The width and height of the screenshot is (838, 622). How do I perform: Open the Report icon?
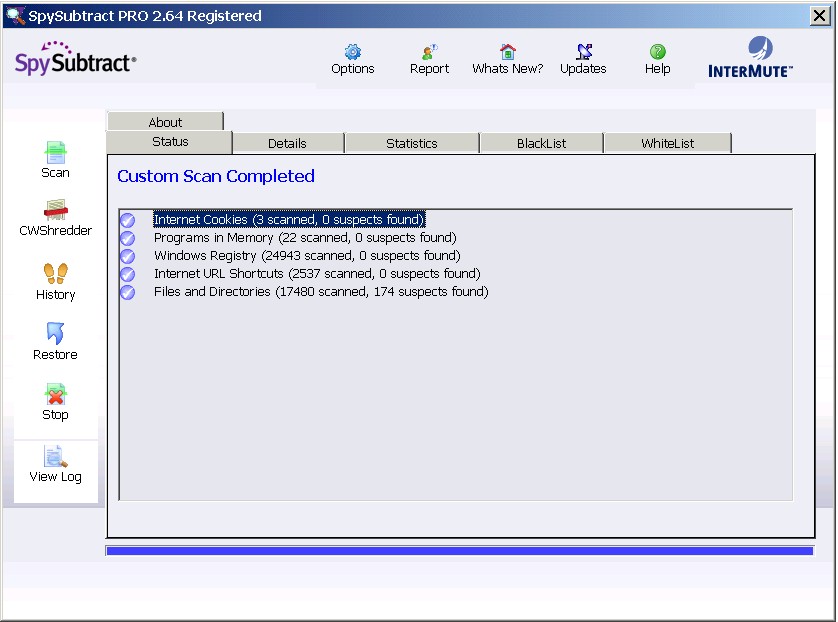pyautogui.click(x=429, y=52)
